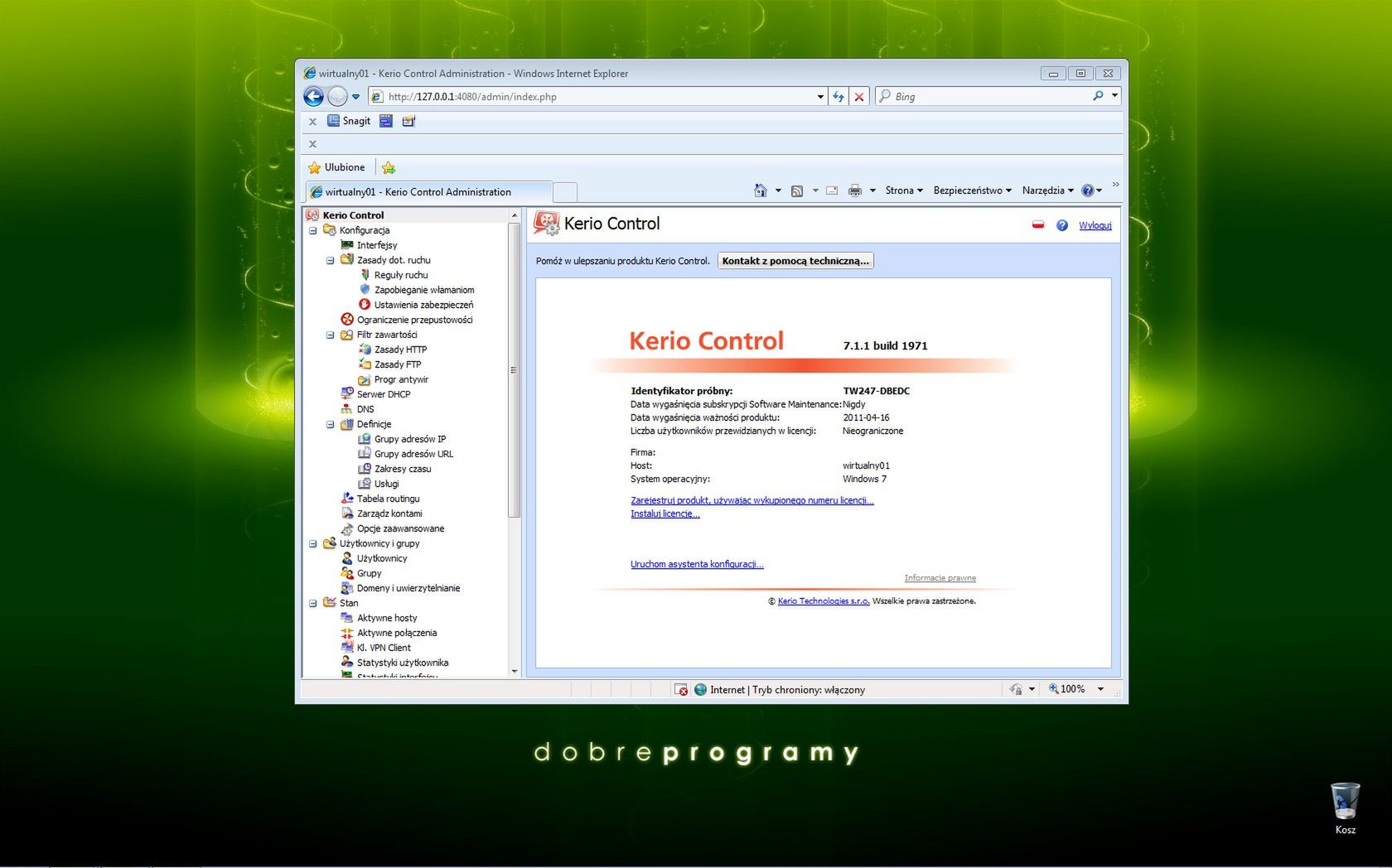Click the stop loading X button
Image resolution: width=1392 pixels, height=868 pixels.
tap(859, 97)
